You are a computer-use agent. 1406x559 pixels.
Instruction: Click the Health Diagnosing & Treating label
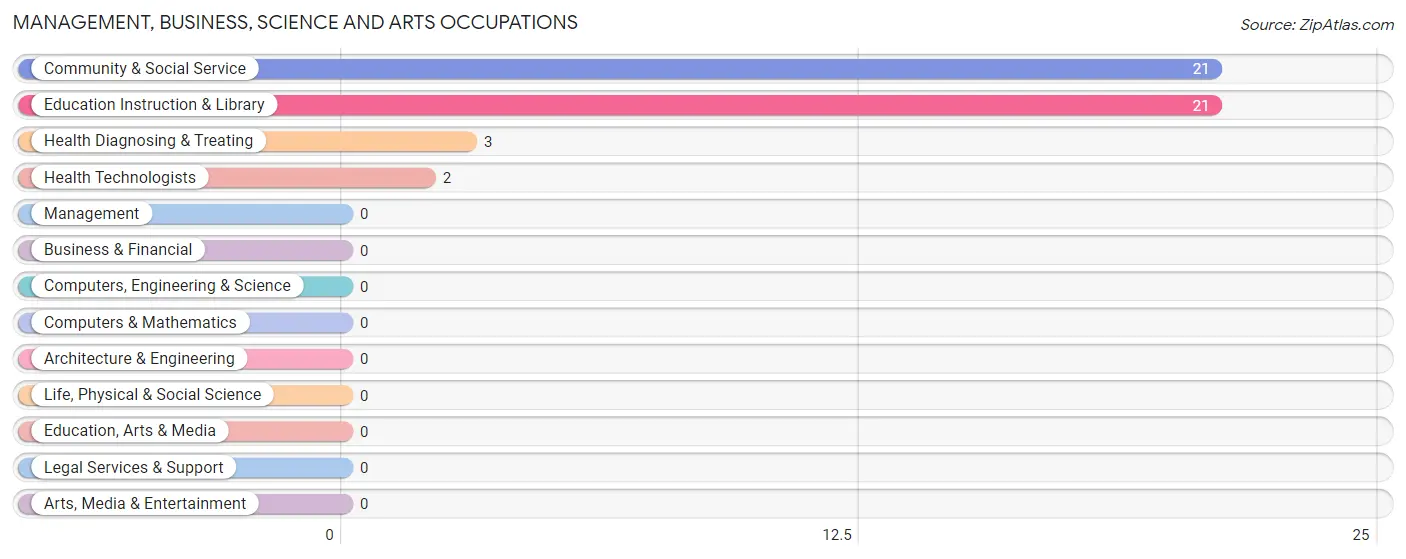[148, 141]
